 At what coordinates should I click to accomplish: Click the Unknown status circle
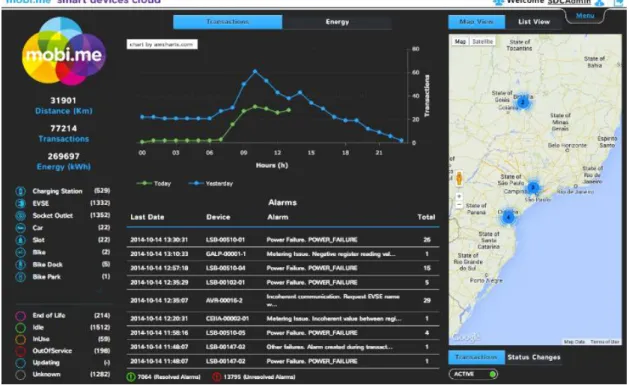[x=20, y=375]
